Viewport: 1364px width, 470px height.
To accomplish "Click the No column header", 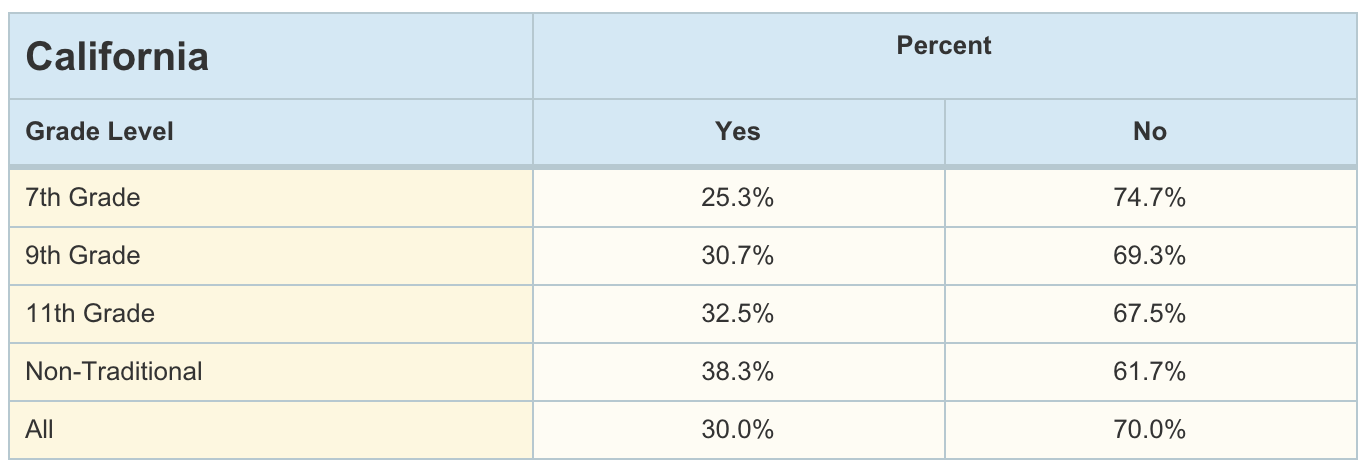I will (1150, 131).
